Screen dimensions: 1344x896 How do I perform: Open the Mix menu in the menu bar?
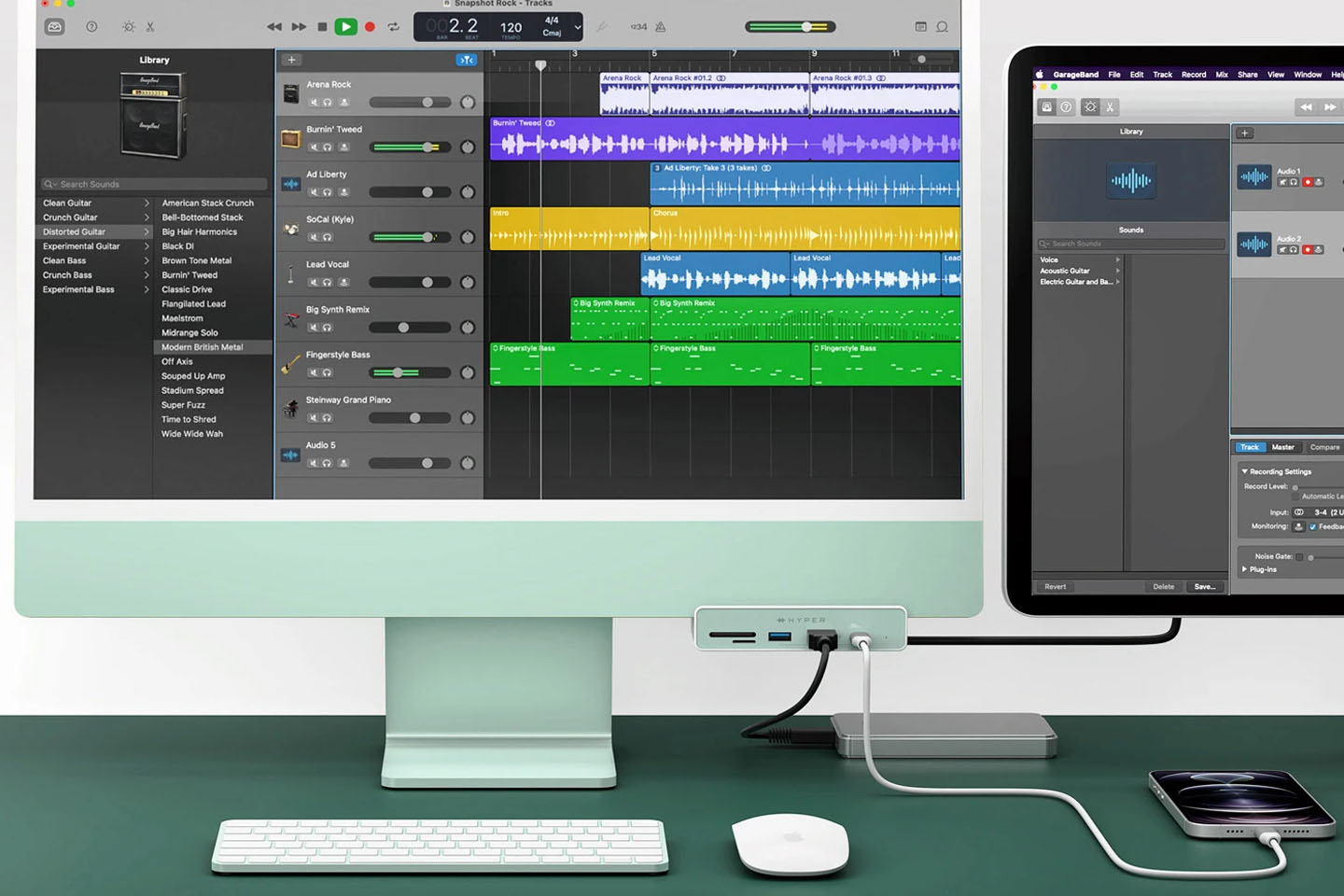1221,75
